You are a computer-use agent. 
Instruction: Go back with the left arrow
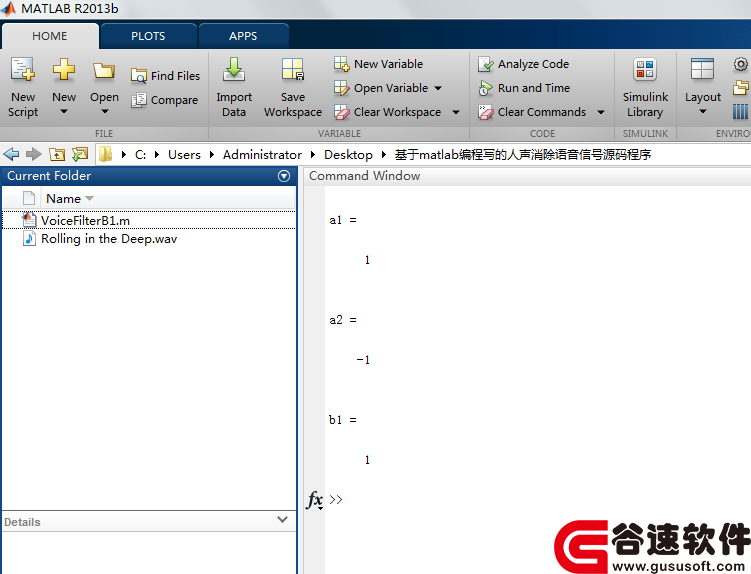coord(11,154)
